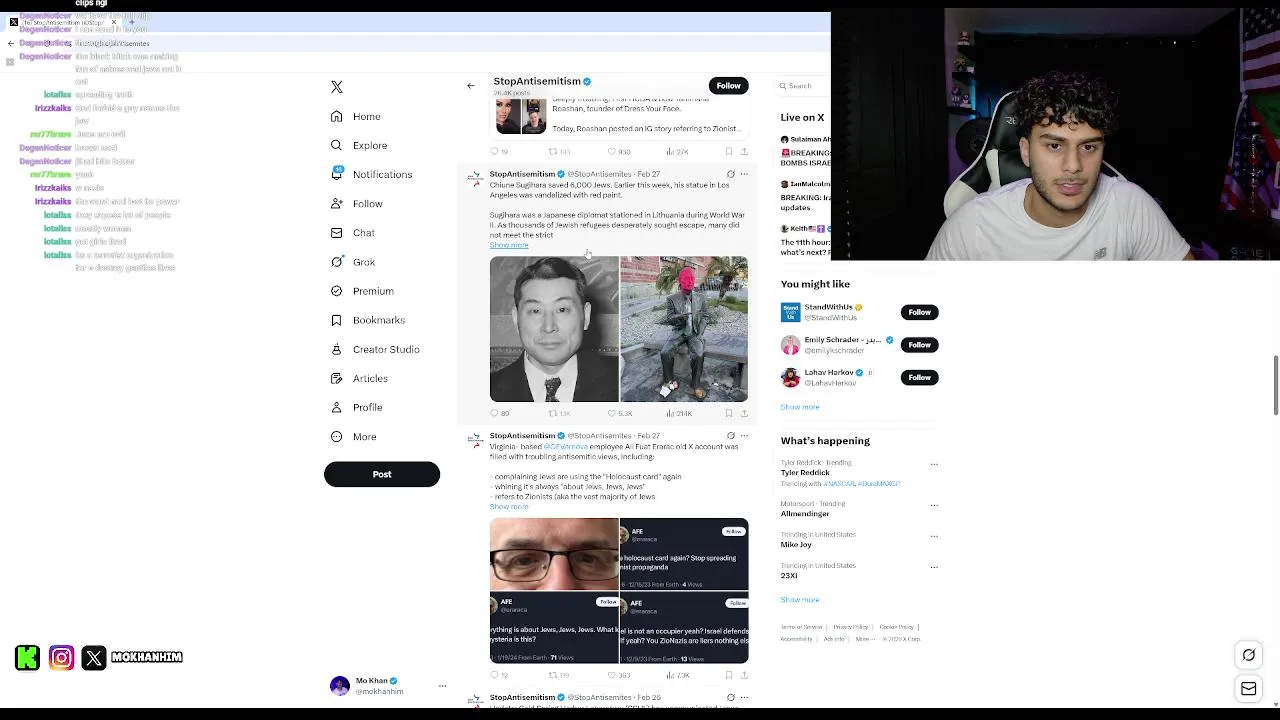Like the top post with 930 likes
Screen dimensions: 1280x720
tap(619, 152)
